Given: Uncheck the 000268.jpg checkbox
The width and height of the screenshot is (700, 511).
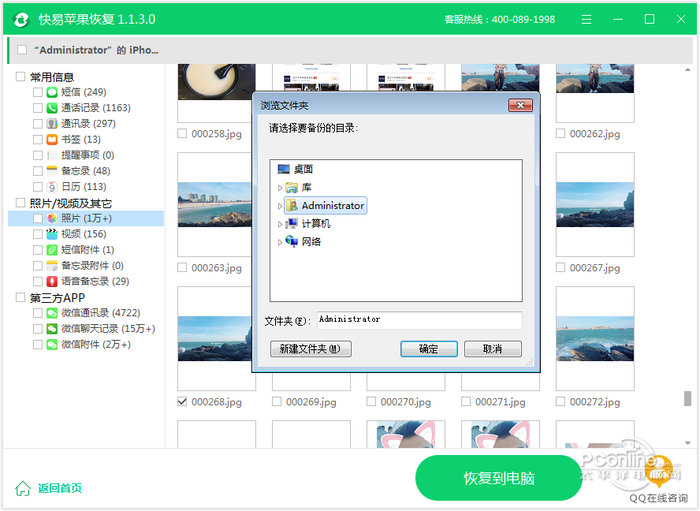Looking at the screenshot, I should click(182, 402).
